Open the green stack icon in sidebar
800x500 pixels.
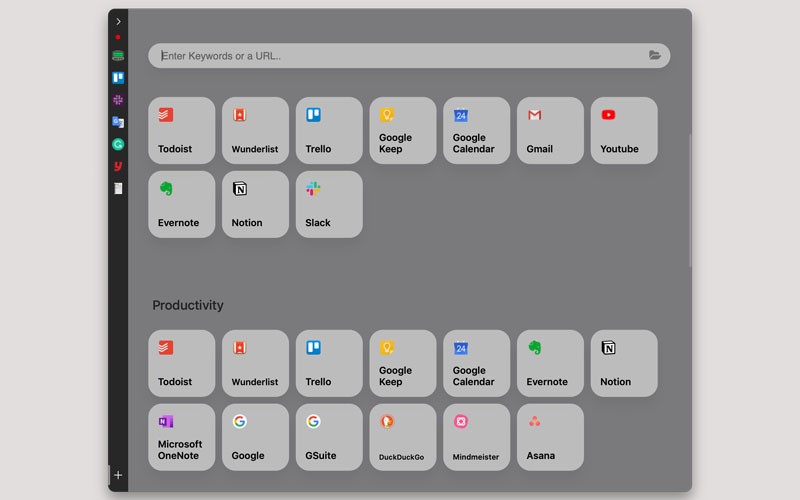[118, 55]
